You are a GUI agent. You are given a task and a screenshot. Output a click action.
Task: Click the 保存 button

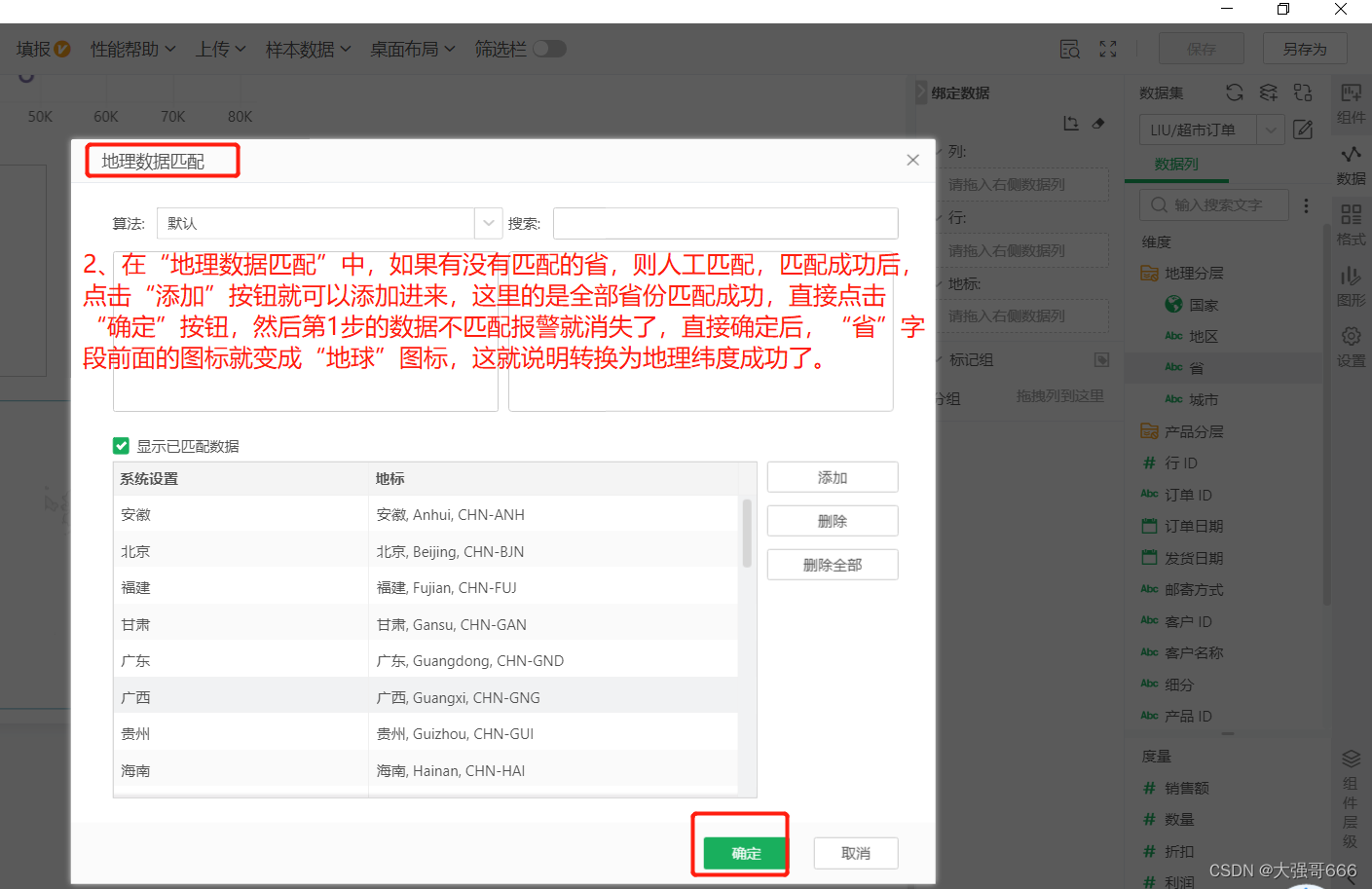1202,49
